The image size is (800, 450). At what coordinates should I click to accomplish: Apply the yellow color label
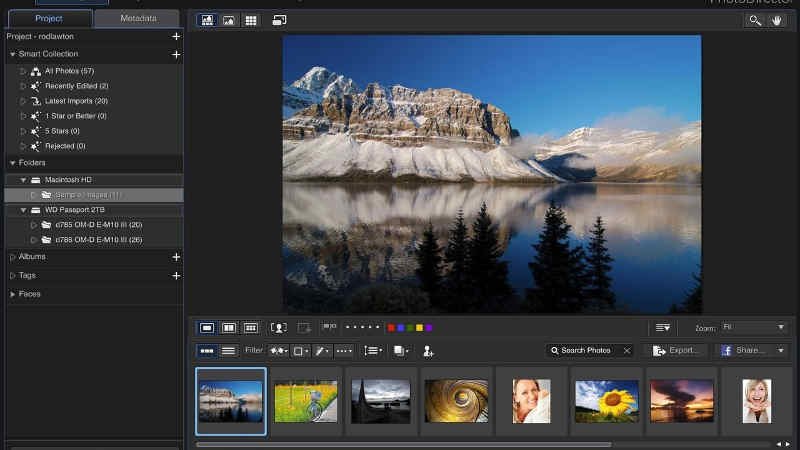tap(419, 328)
